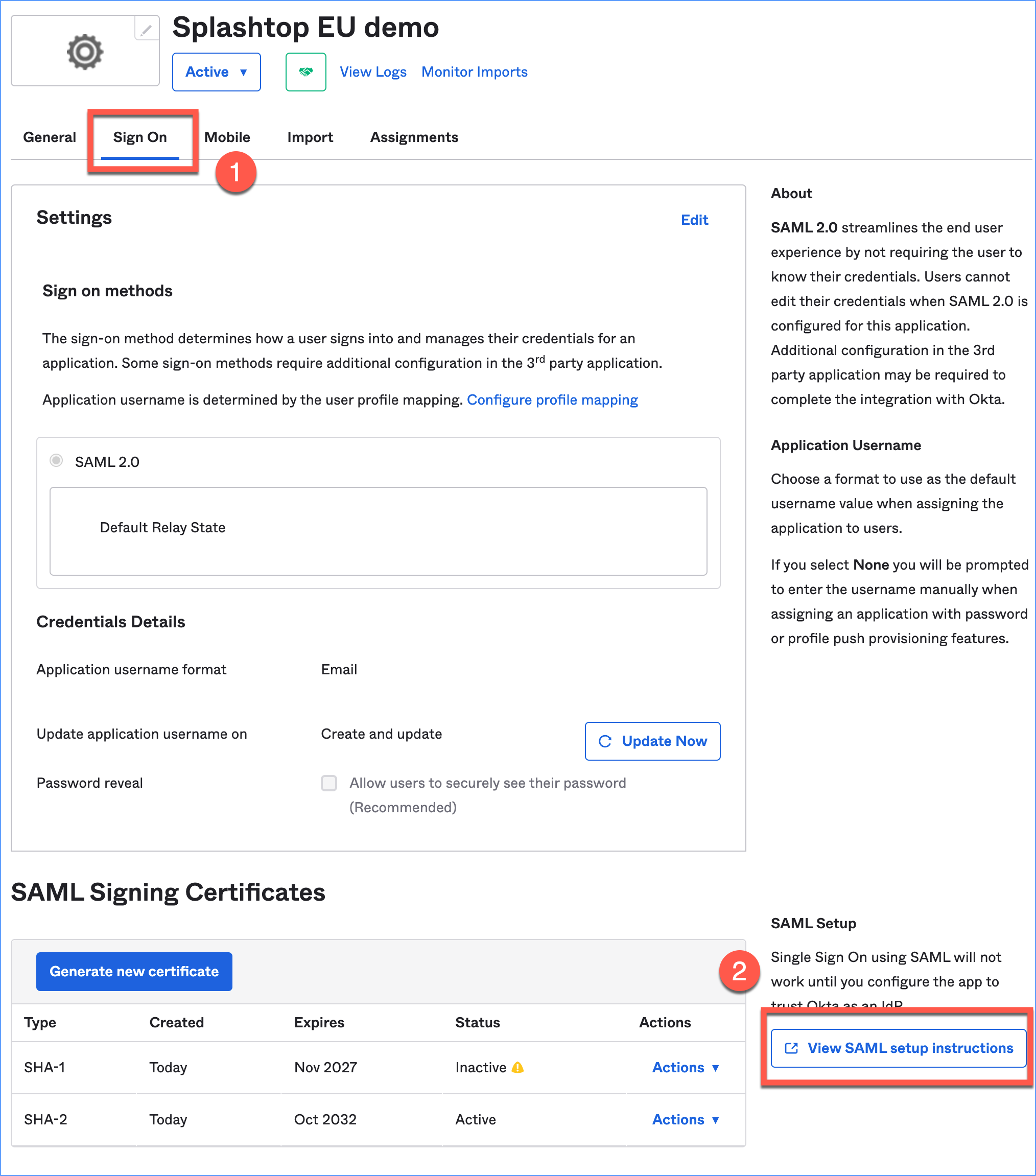Click the Default Relay State field
The height and width of the screenshot is (1176, 1036).
pos(378,531)
